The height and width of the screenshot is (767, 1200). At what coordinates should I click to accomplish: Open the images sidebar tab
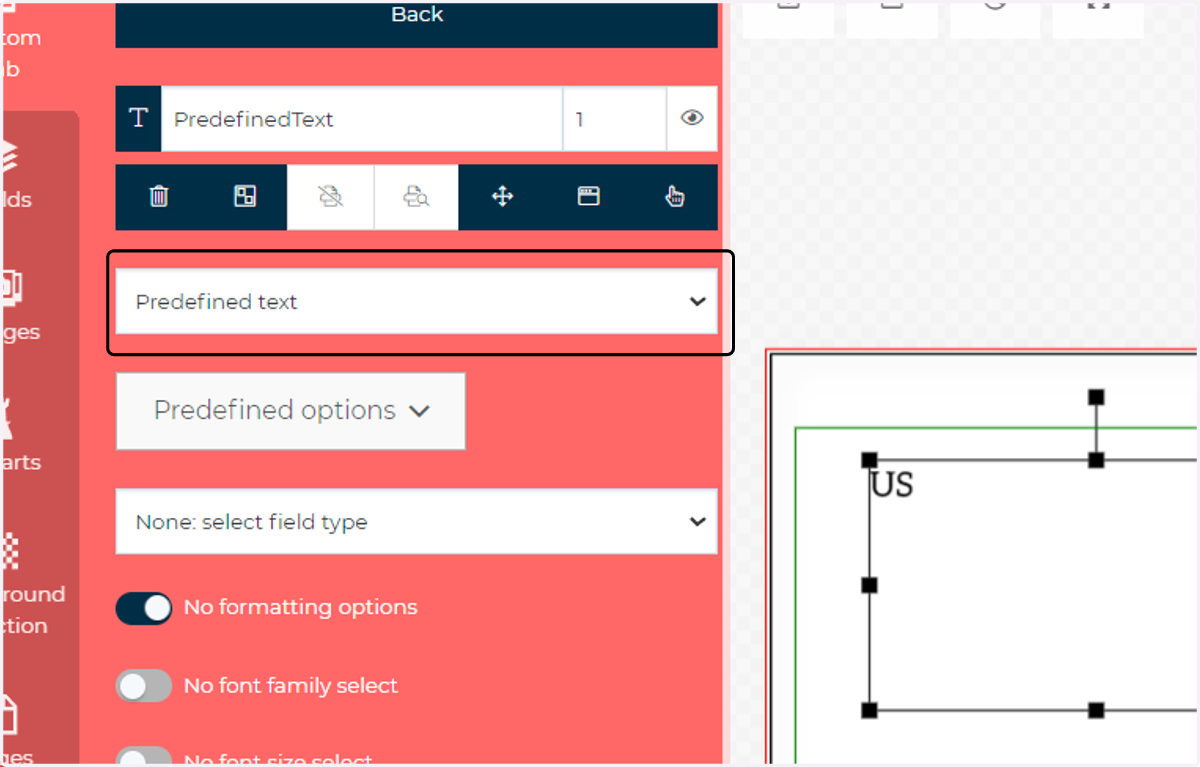(20, 306)
